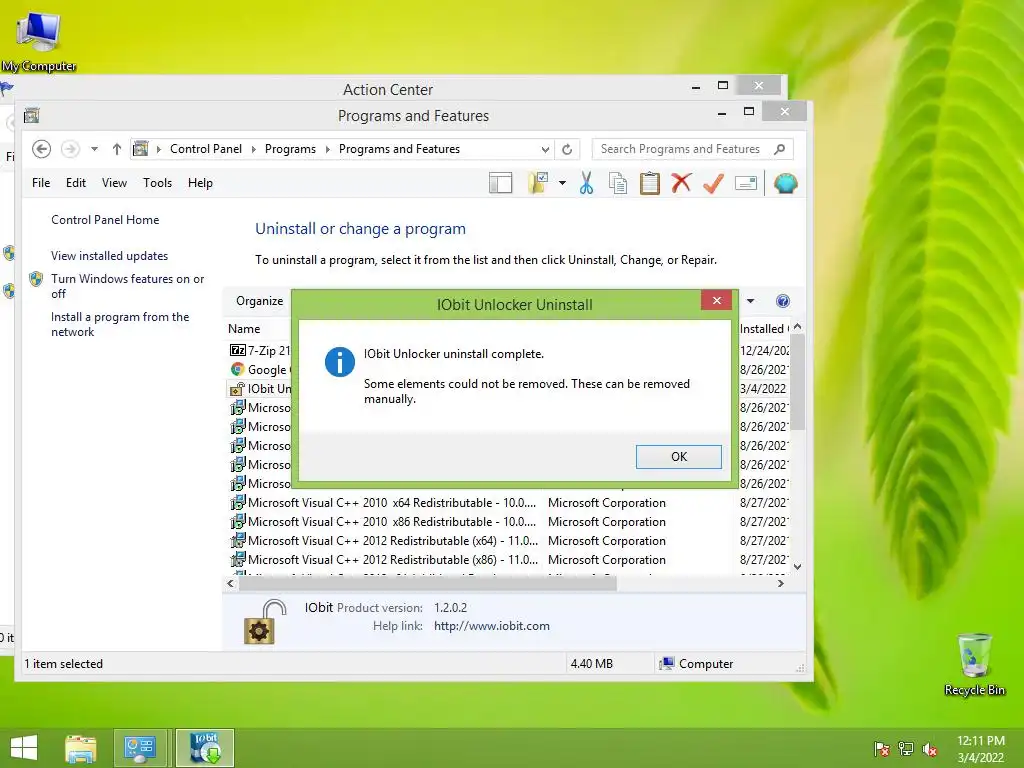Refresh the Programs and Features list
1024x768 pixels.
pos(567,149)
